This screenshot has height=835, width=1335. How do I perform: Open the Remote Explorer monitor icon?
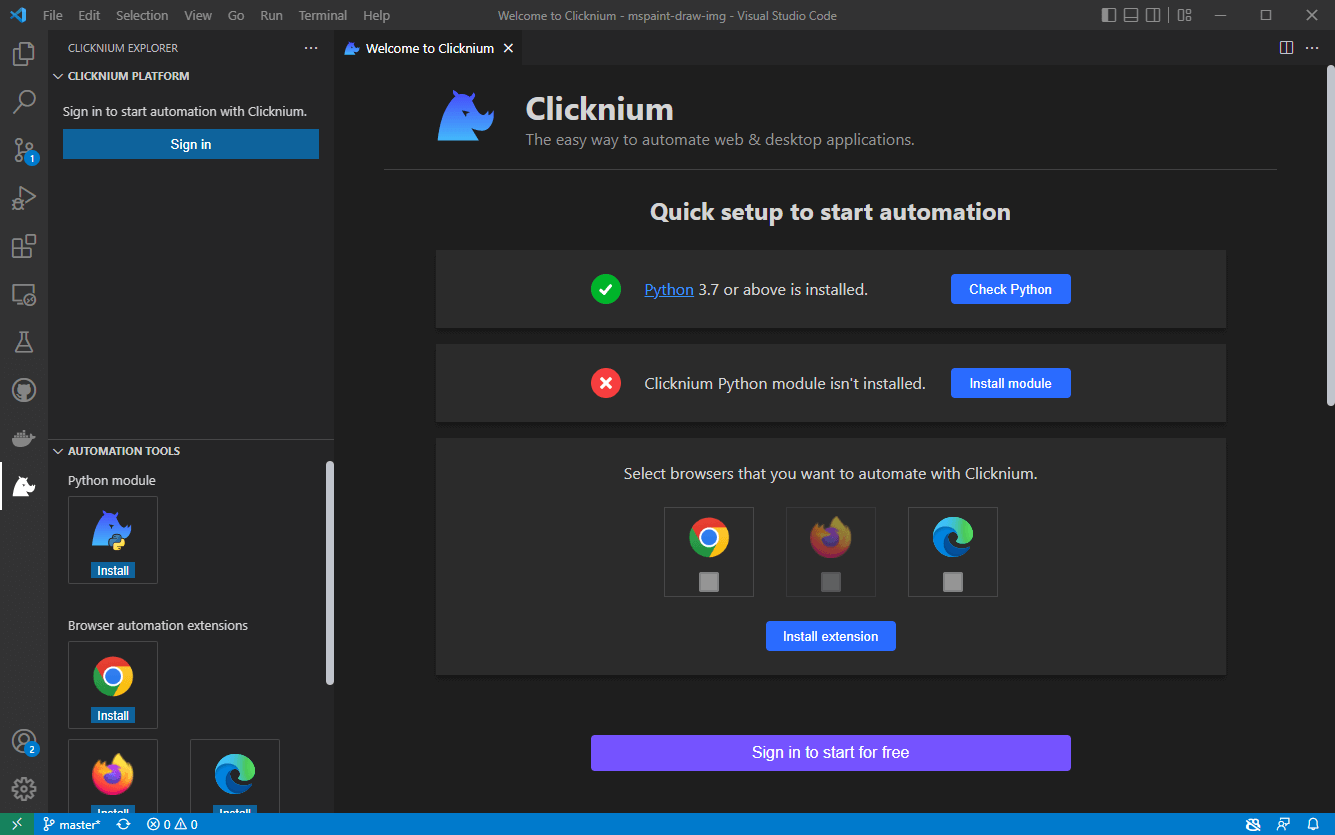pos(24,294)
